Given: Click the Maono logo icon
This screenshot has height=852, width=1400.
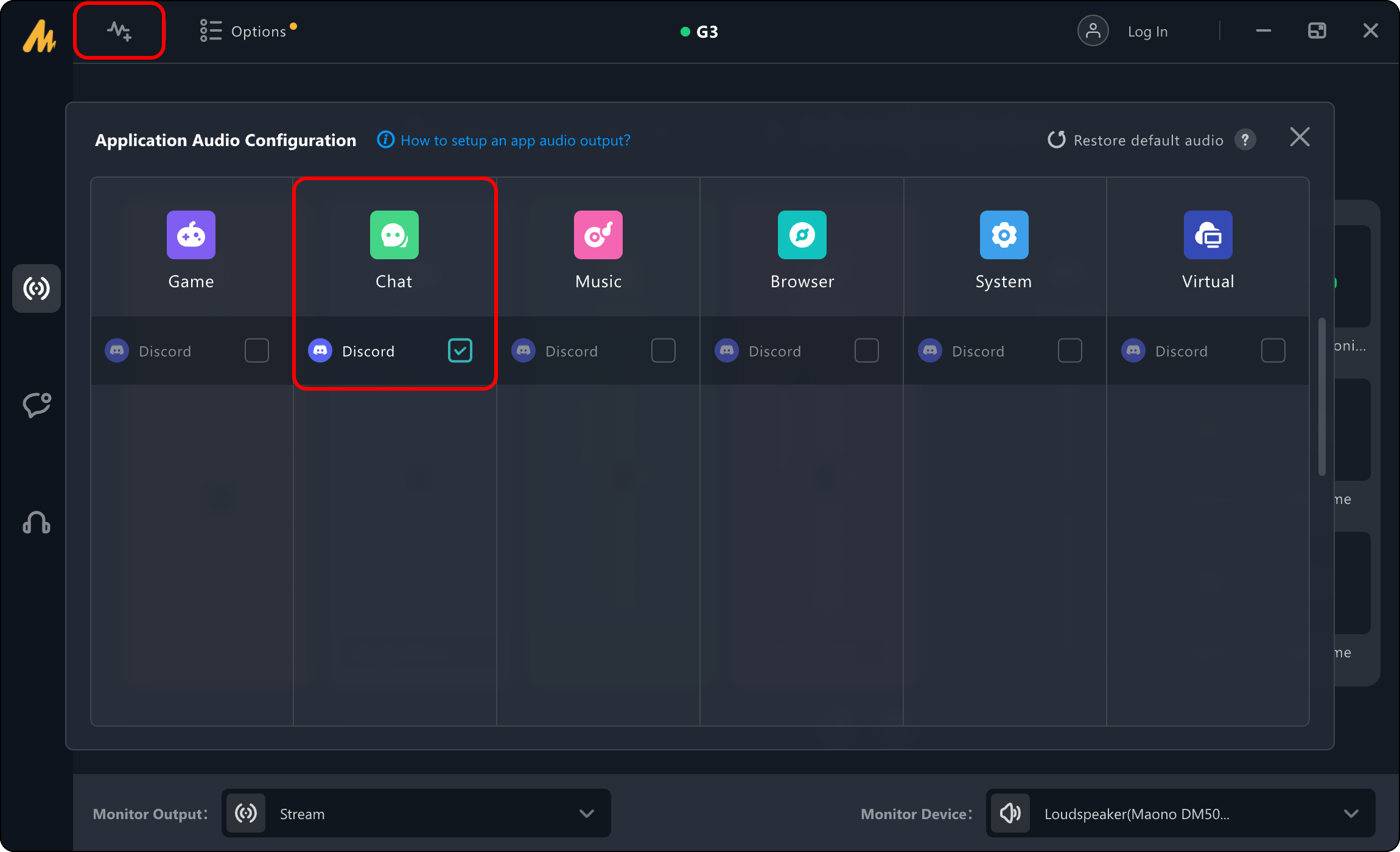Looking at the screenshot, I should click(x=39, y=35).
